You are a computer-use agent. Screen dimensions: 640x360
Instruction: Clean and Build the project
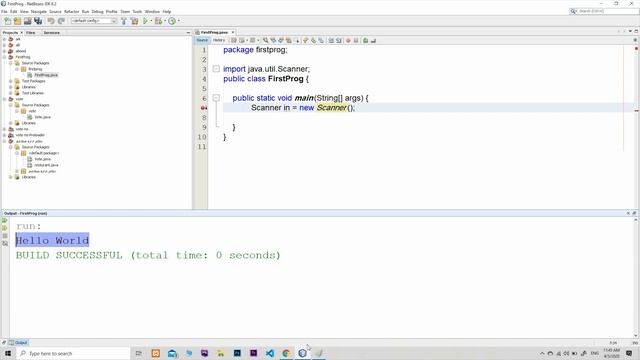(134, 21)
